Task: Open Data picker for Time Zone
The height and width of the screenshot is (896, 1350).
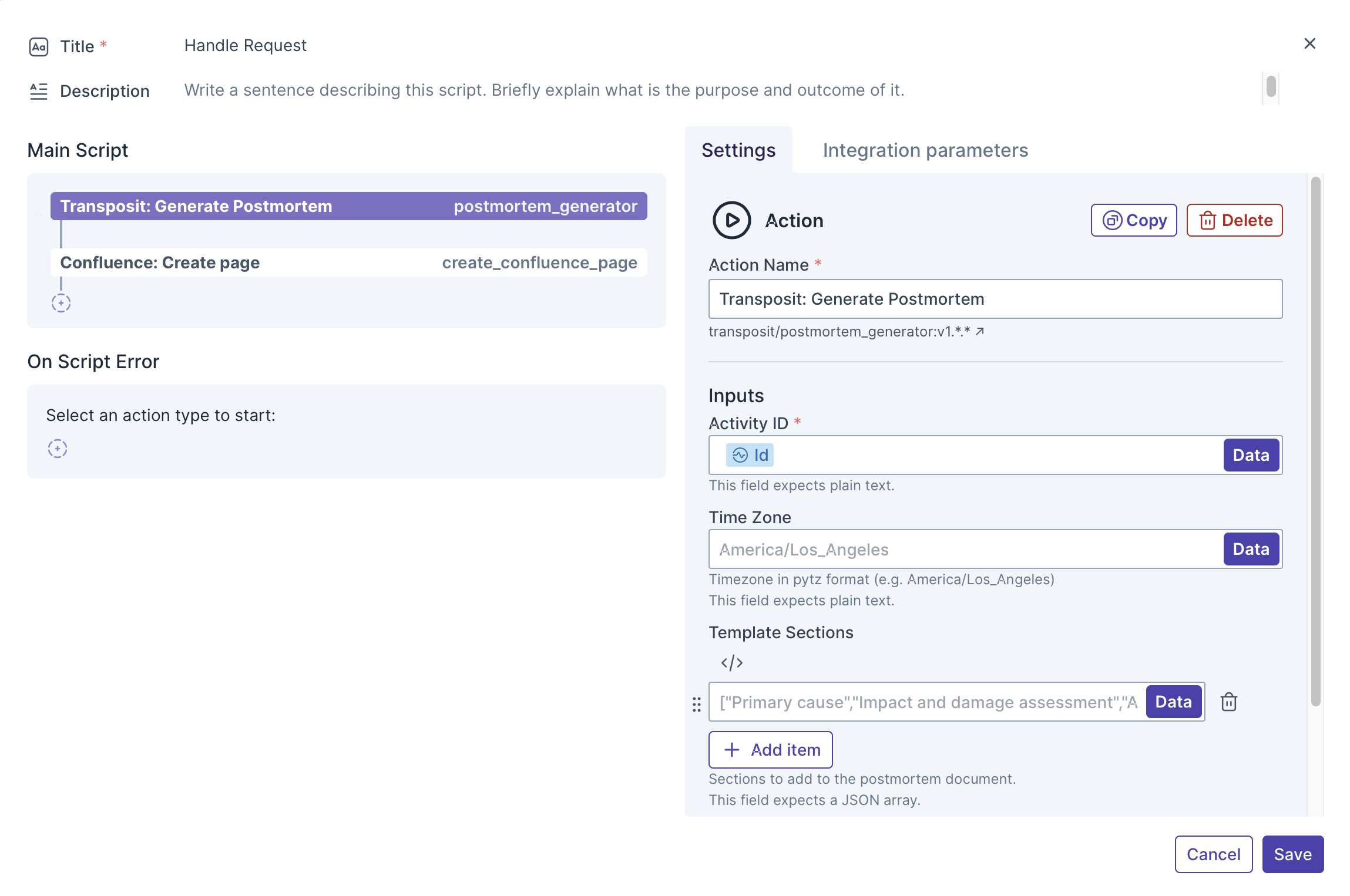Action: point(1251,549)
